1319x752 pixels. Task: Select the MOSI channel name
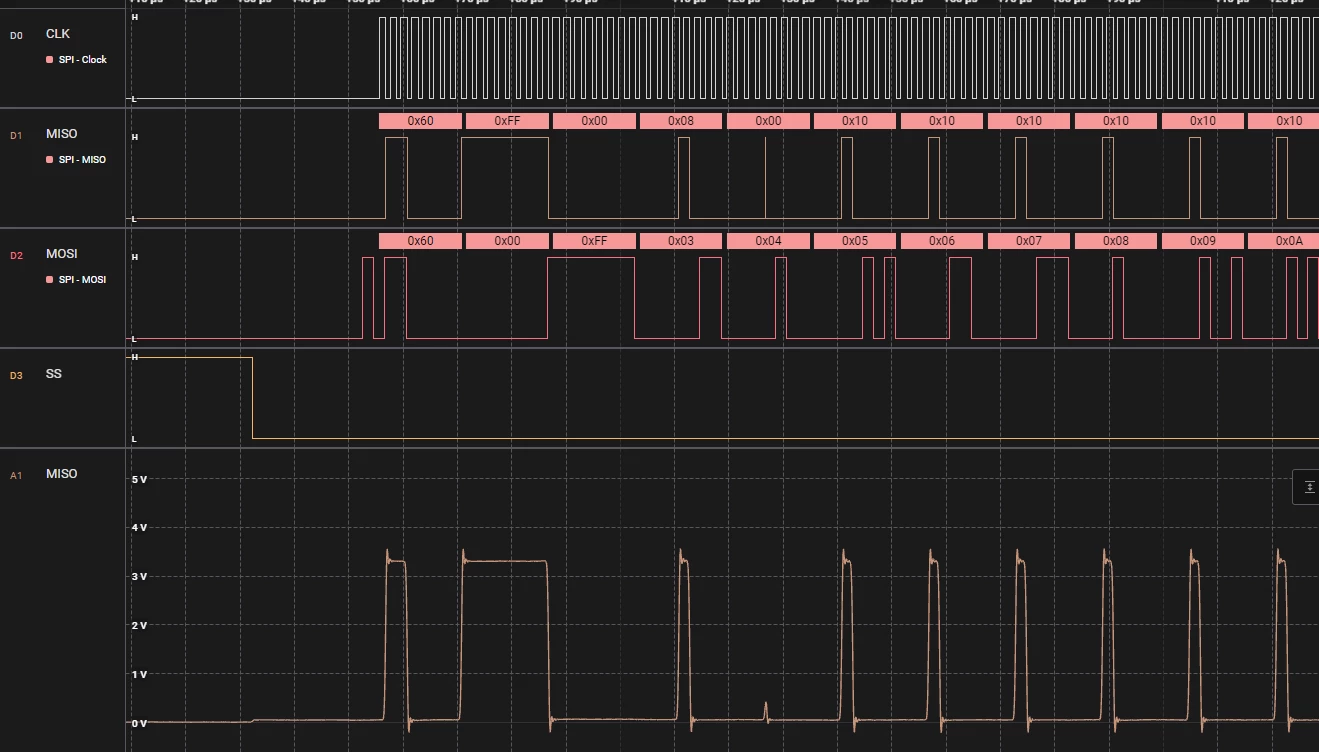61,254
